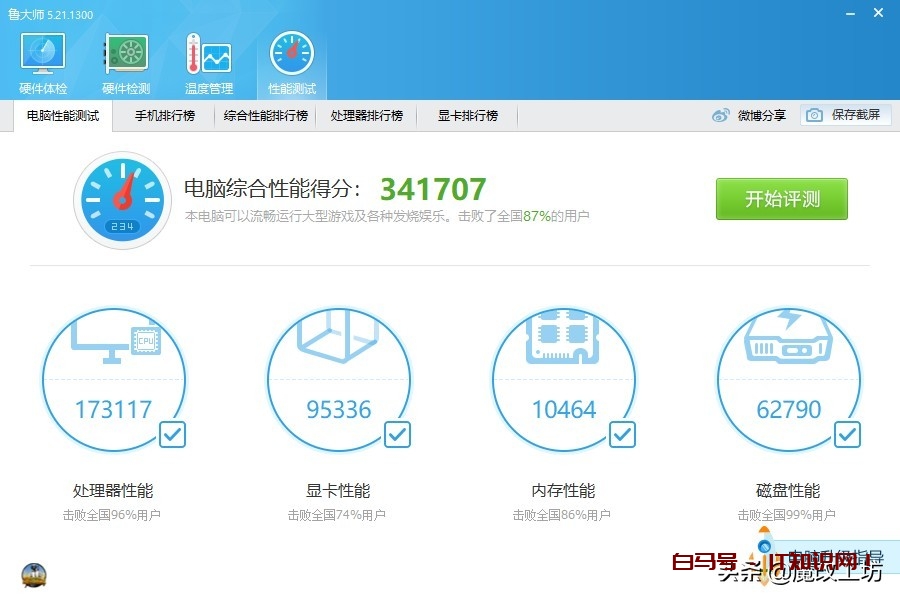This screenshot has width=900, height=600.
Task: Switch to the 手机排行榜 tab
Action: click(x=166, y=116)
